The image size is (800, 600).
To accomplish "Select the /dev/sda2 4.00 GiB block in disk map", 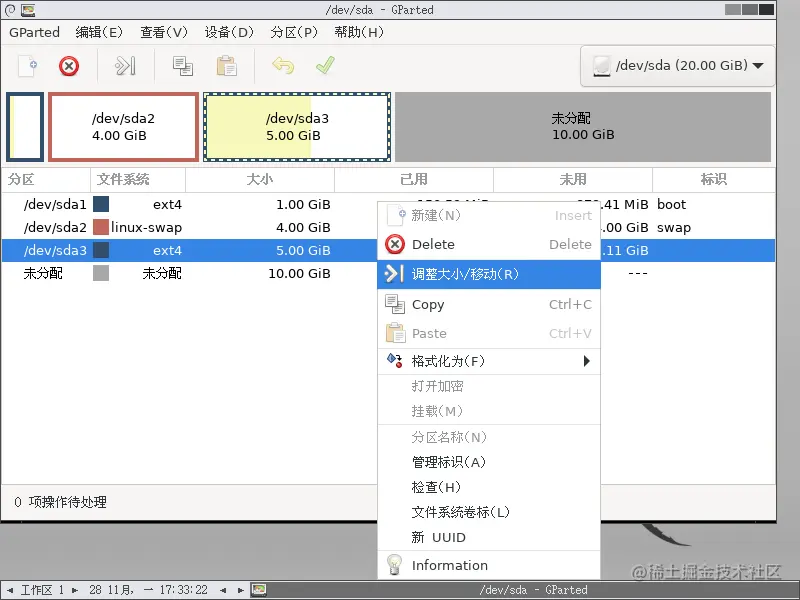I will tap(123, 127).
